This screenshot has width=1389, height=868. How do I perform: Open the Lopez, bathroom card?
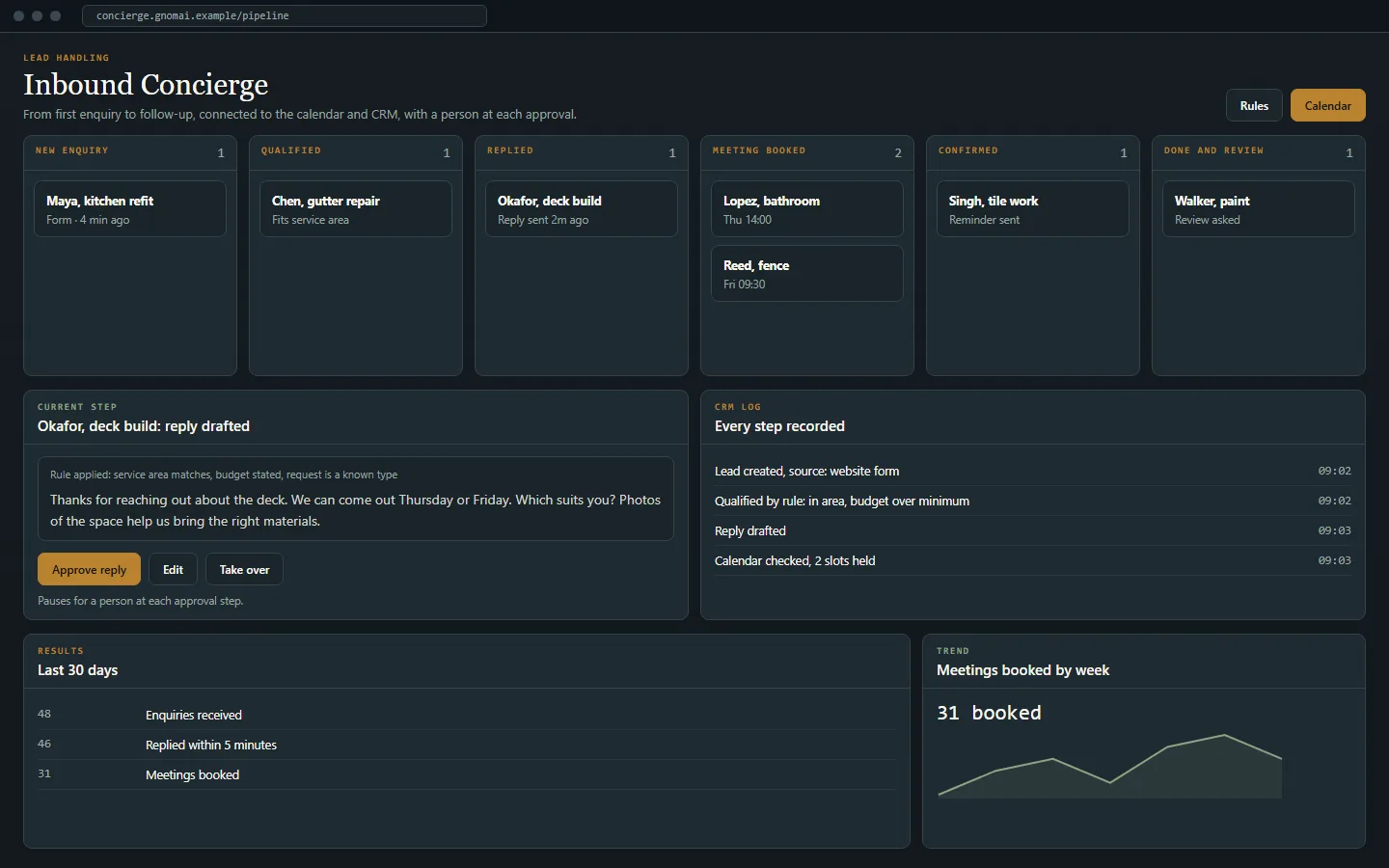click(x=807, y=208)
